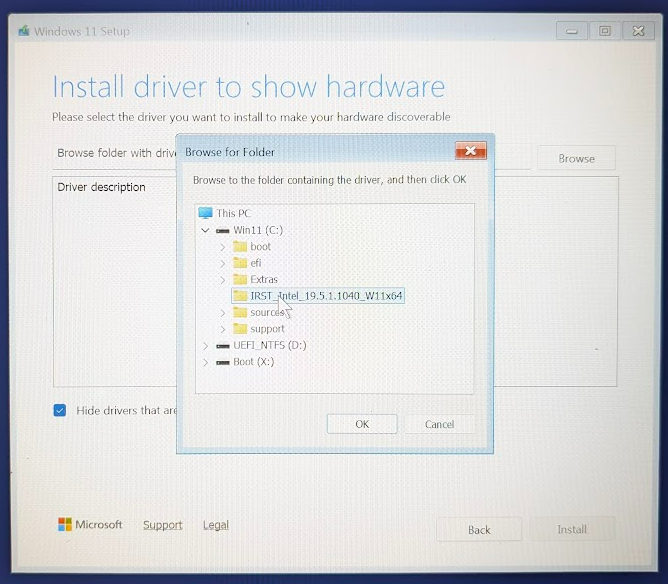
Task: Click the This PC computer icon
Action: (205, 213)
